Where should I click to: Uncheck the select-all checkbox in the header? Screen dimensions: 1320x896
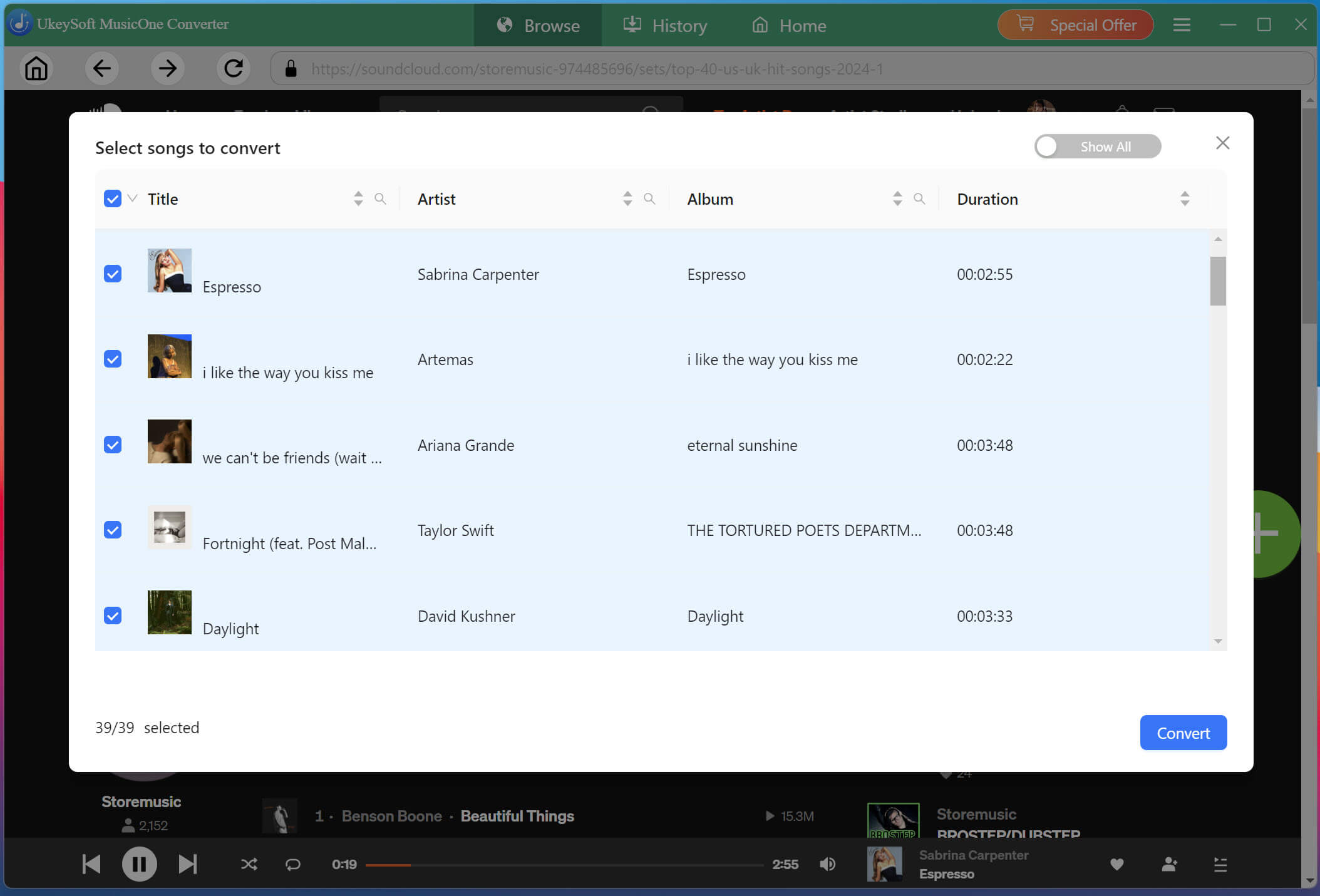(113, 198)
